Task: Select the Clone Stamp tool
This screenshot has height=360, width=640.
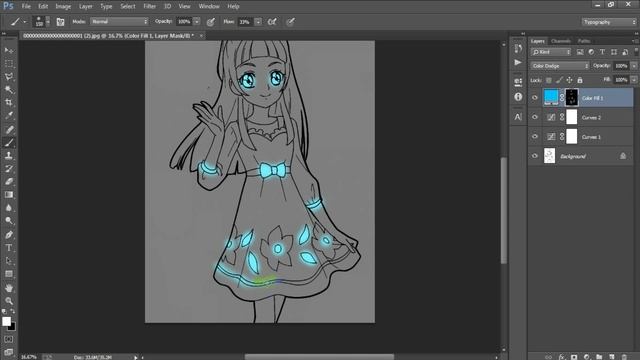Action: click(x=9, y=156)
